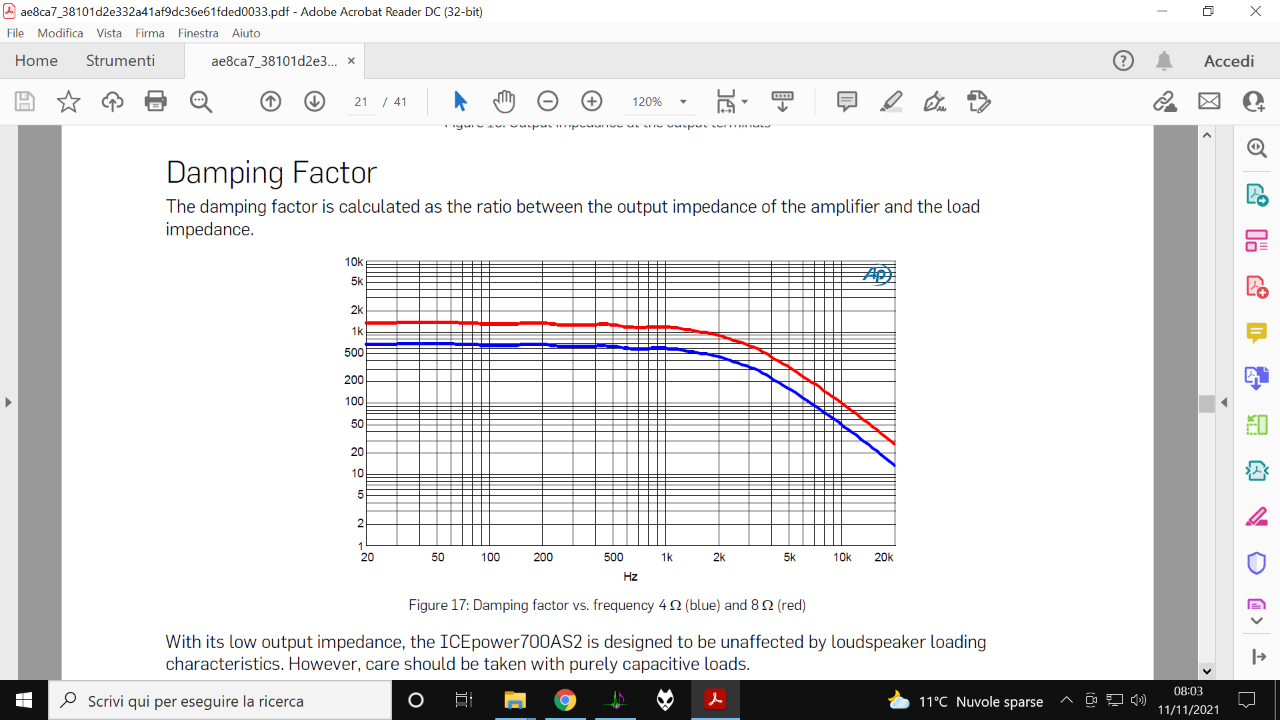The width and height of the screenshot is (1280, 720).
Task: Select the hand pan tool
Action: pyautogui.click(x=504, y=101)
